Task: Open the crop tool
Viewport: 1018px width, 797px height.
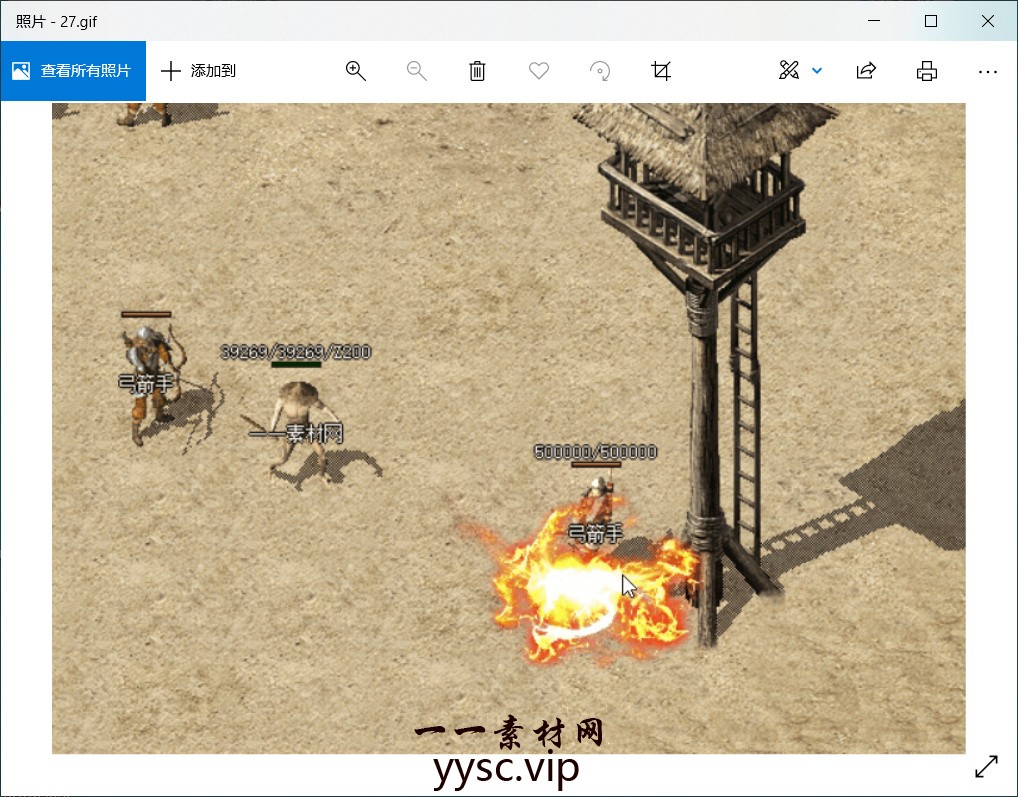Action: [x=661, y=71]
